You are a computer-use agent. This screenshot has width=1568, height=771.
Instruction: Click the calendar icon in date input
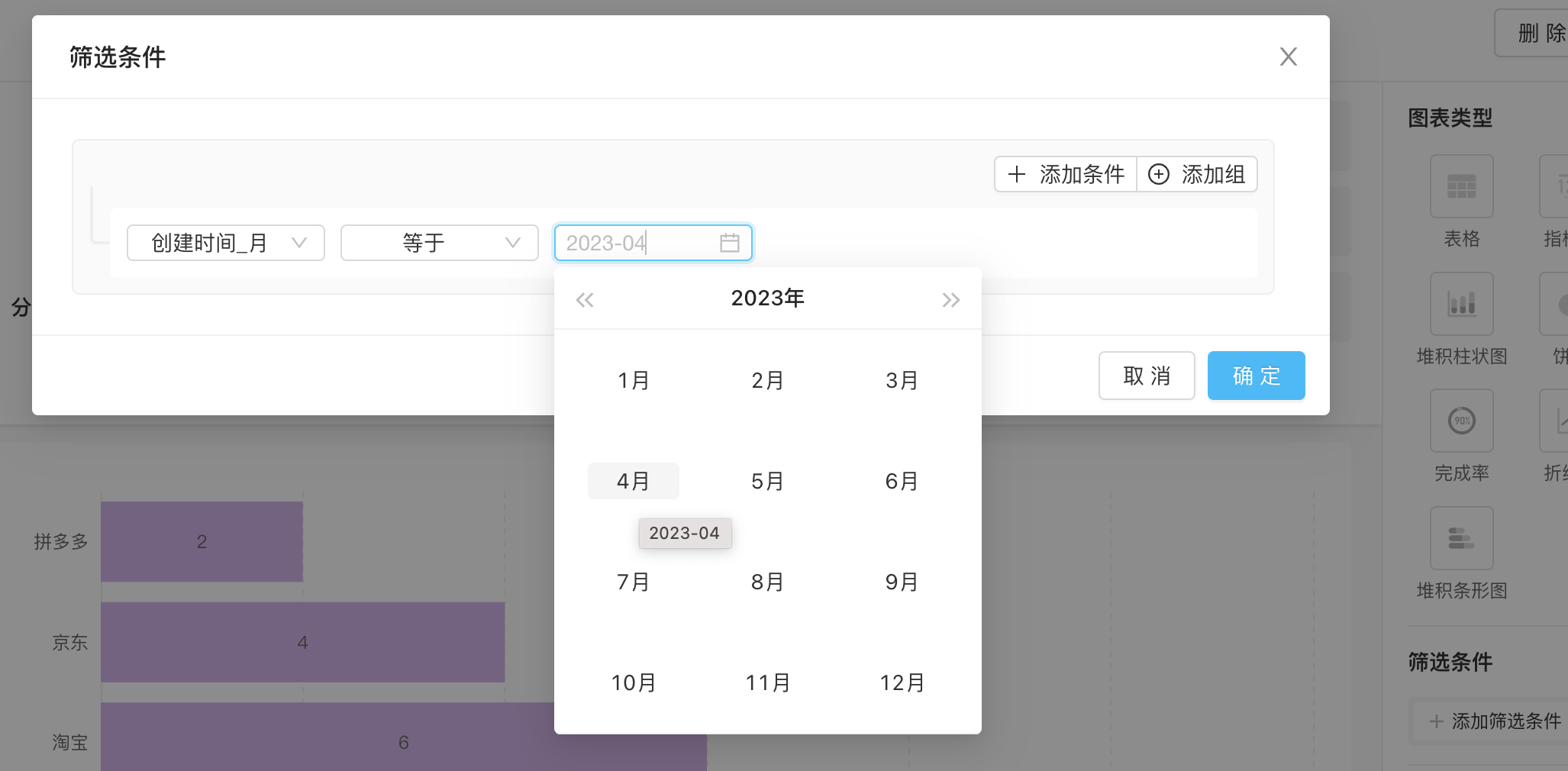tap(730, 243)
